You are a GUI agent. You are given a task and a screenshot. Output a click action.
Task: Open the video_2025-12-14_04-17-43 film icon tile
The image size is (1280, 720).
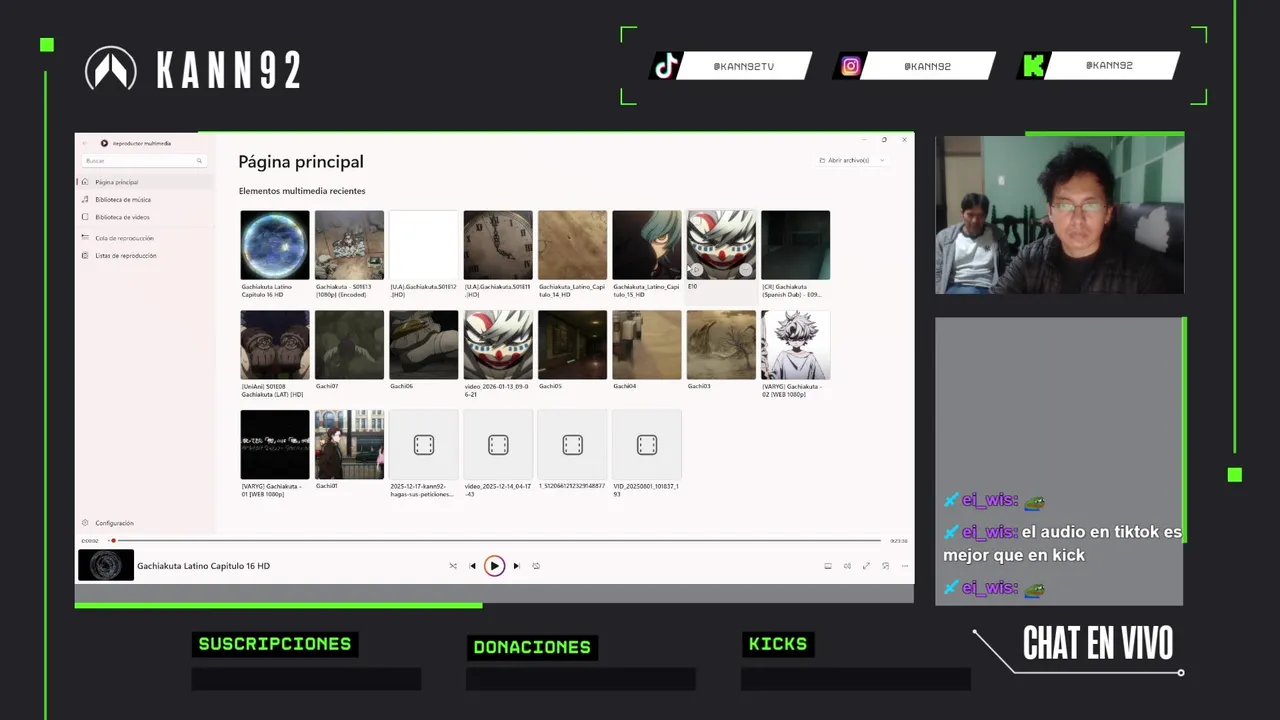(498, 445)
